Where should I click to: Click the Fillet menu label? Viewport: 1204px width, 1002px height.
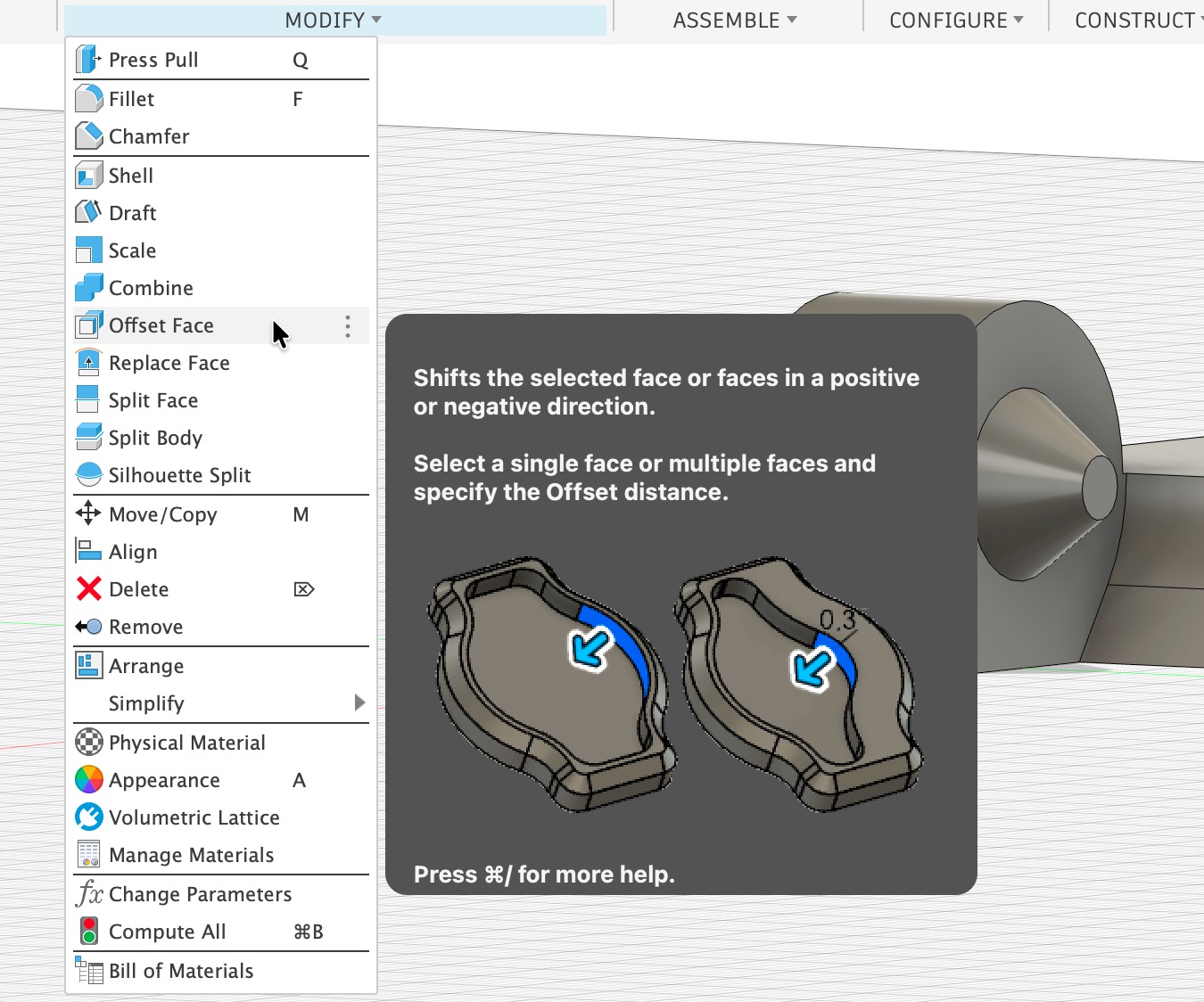click(131, 99)
